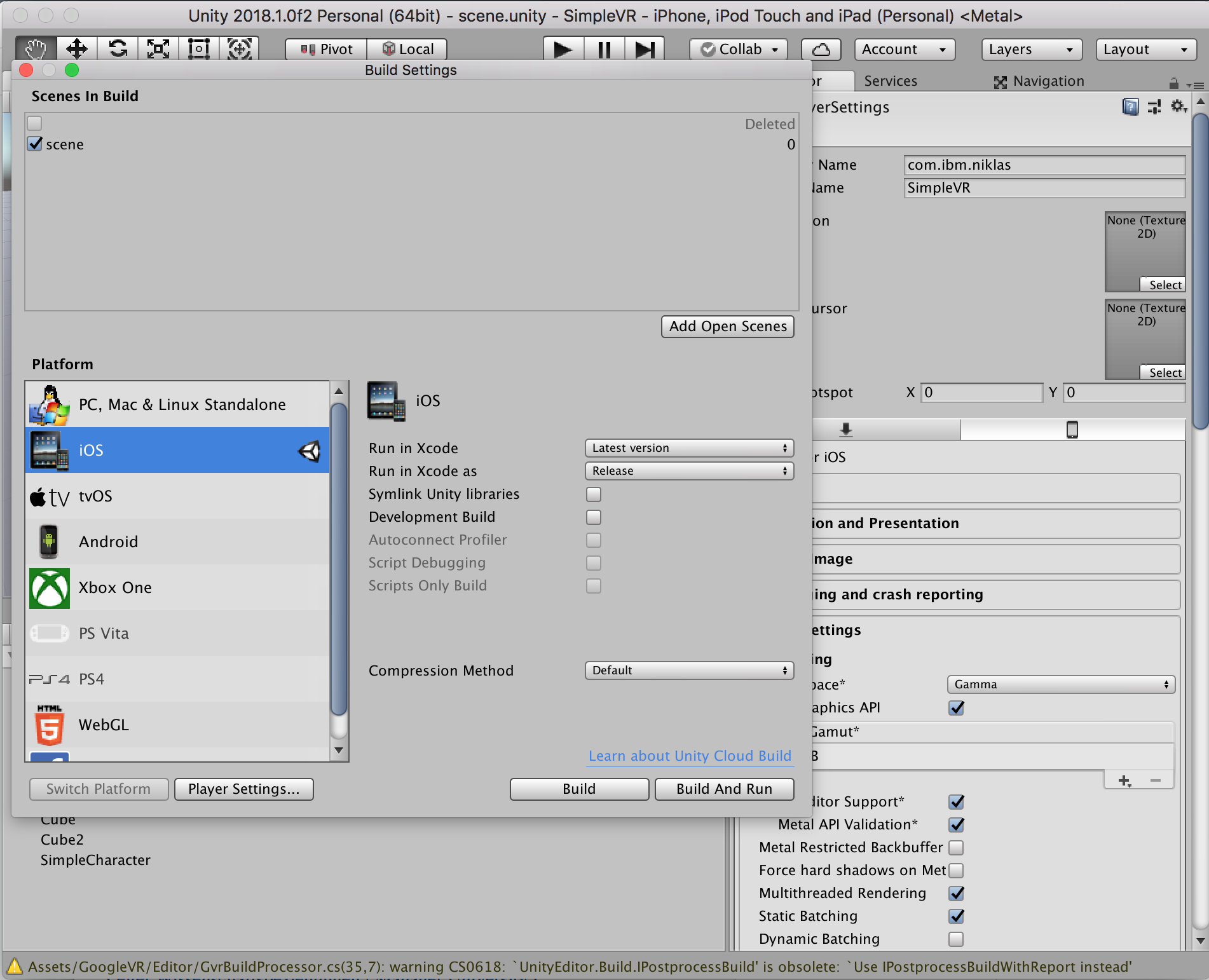
Task: Toggle Metal API Validation checkbox
Action: 957,824
